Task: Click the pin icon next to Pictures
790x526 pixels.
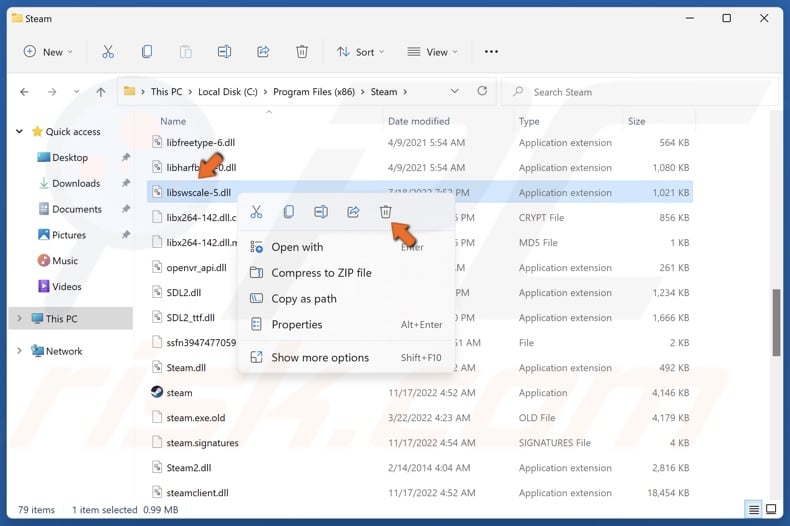Action: pyautogui.click(x=126, y=234)
